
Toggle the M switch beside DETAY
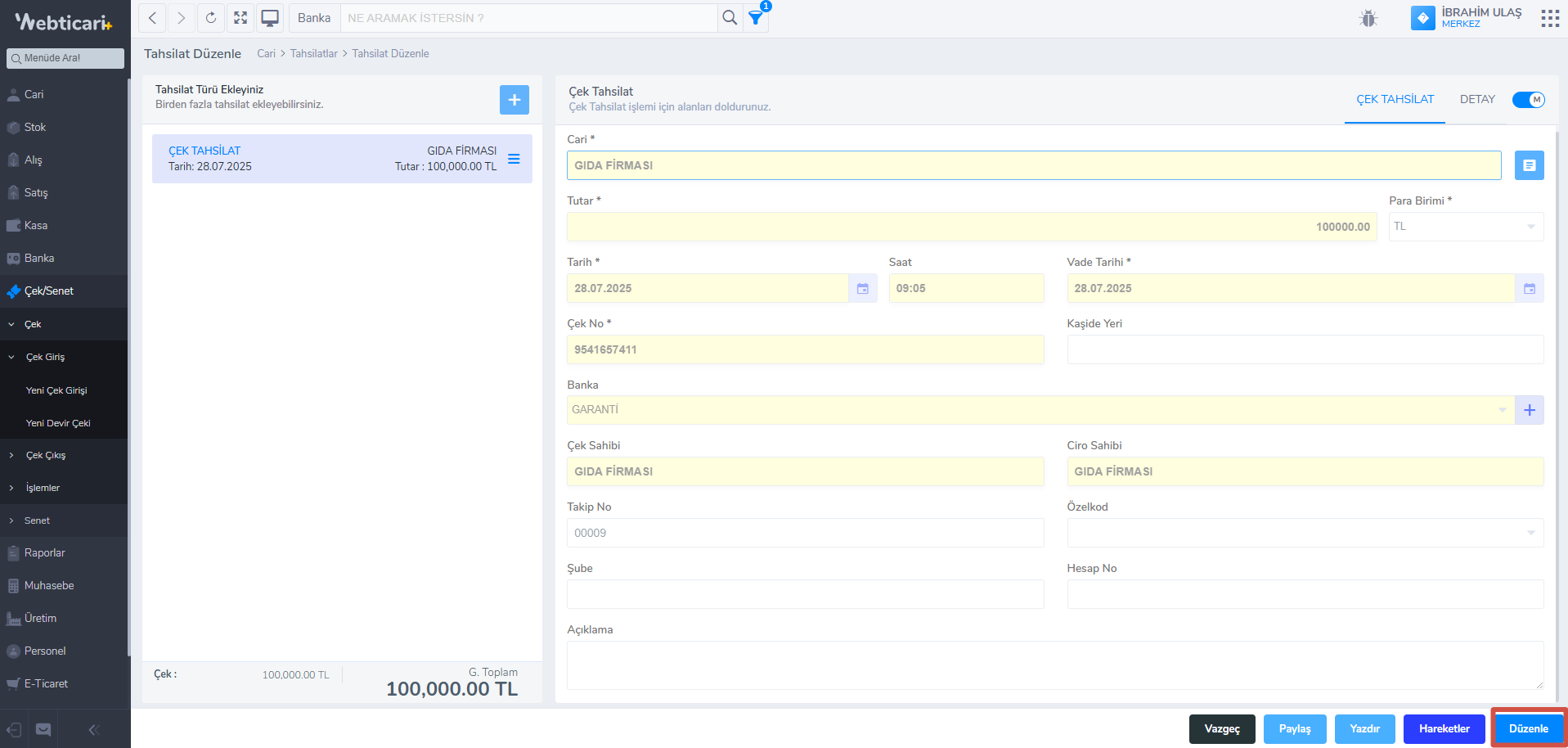coord(1528,100)
